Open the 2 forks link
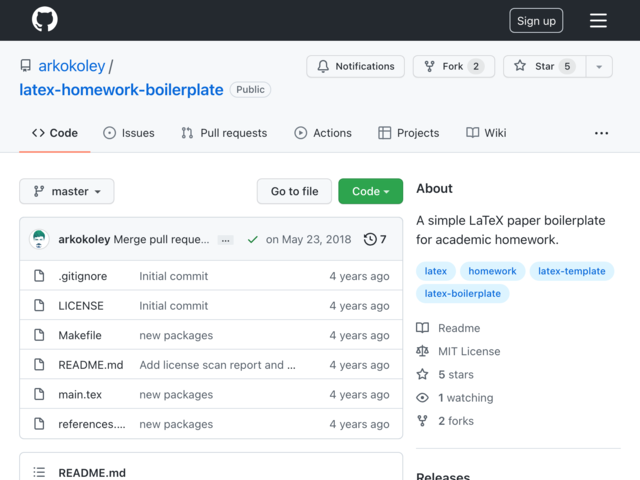Screen dimensions: 640x480 [x=456, y=421]
